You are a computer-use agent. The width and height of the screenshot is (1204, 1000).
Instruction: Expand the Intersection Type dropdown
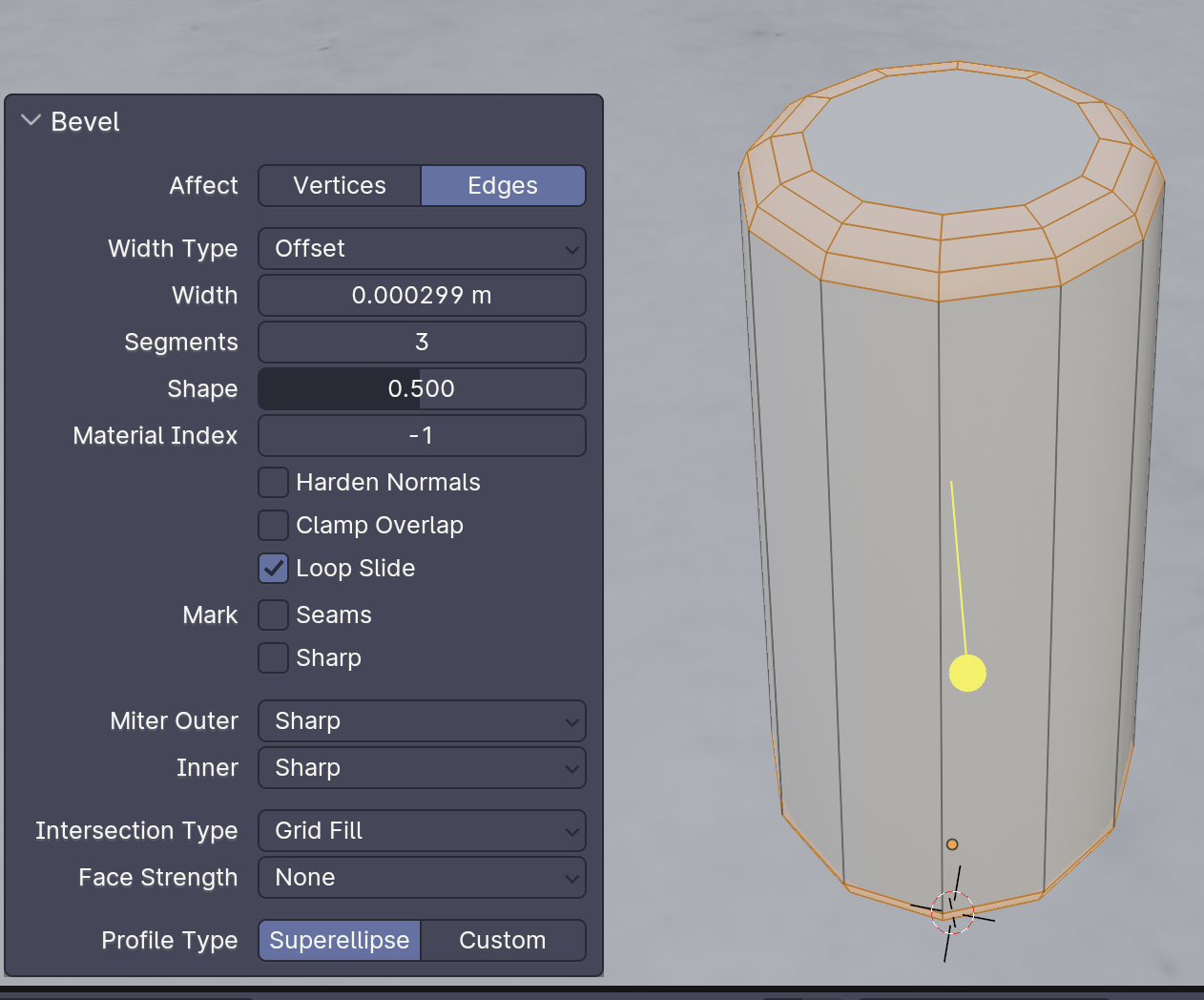422,830
